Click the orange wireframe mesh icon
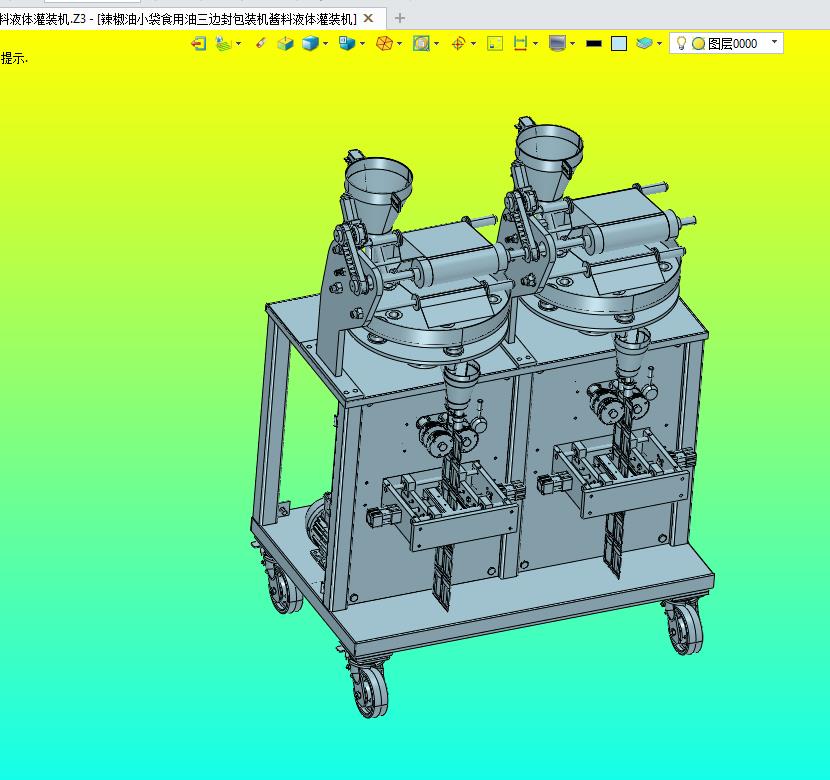This screenshot has height=780, width=830. (384, 43)
